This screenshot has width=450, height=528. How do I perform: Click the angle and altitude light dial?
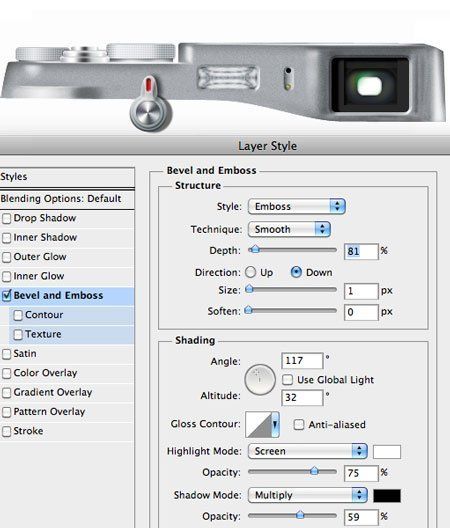point(260,380)
